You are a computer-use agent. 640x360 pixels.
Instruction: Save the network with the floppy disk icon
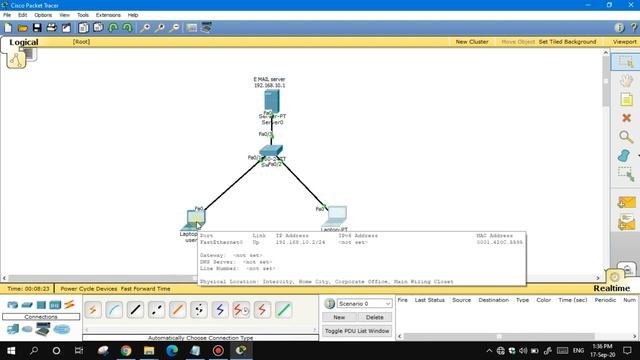coord(37,28)
